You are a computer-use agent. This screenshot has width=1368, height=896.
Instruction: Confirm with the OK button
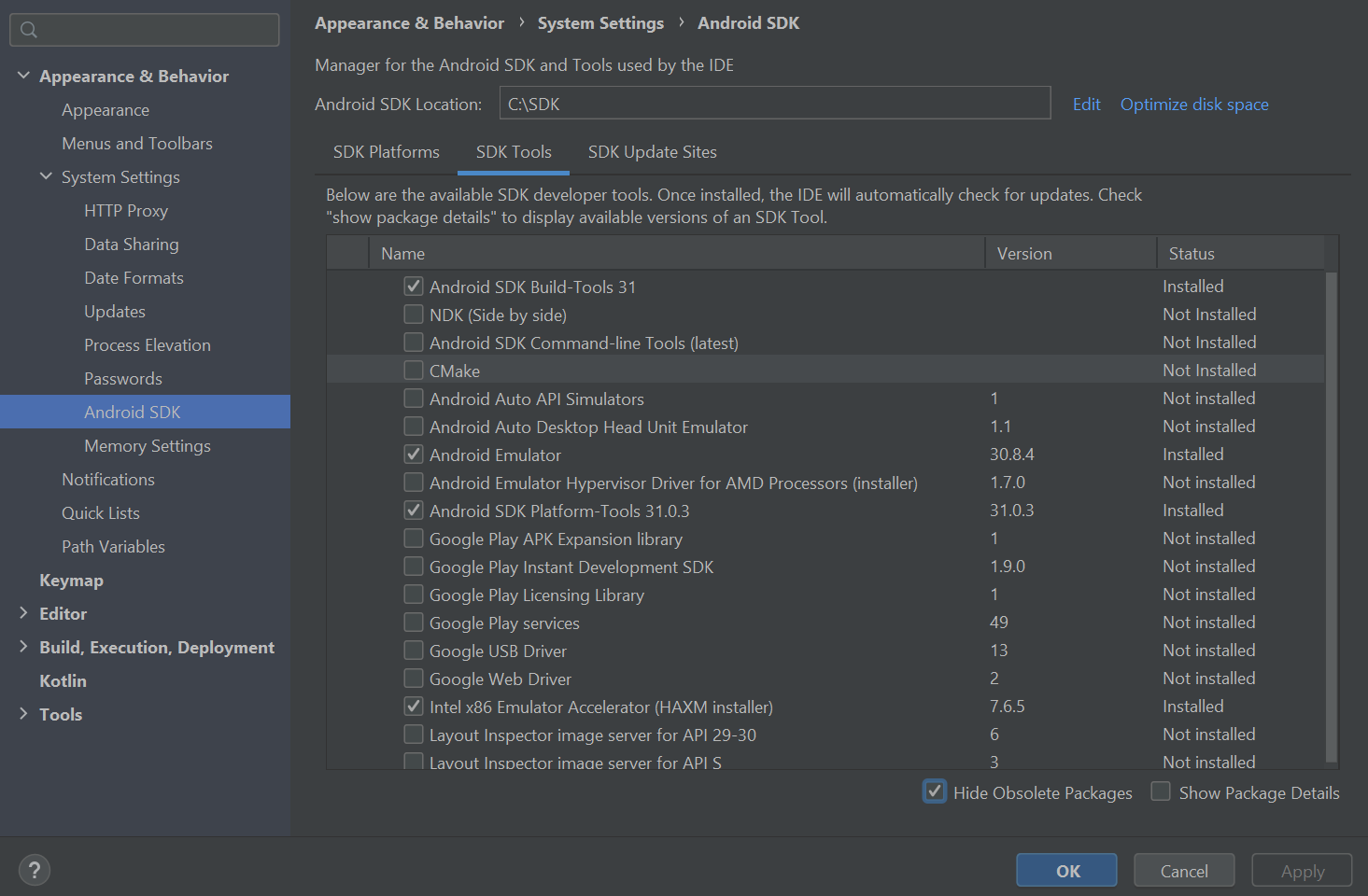pyautogui.click(x=1066, y=871)
